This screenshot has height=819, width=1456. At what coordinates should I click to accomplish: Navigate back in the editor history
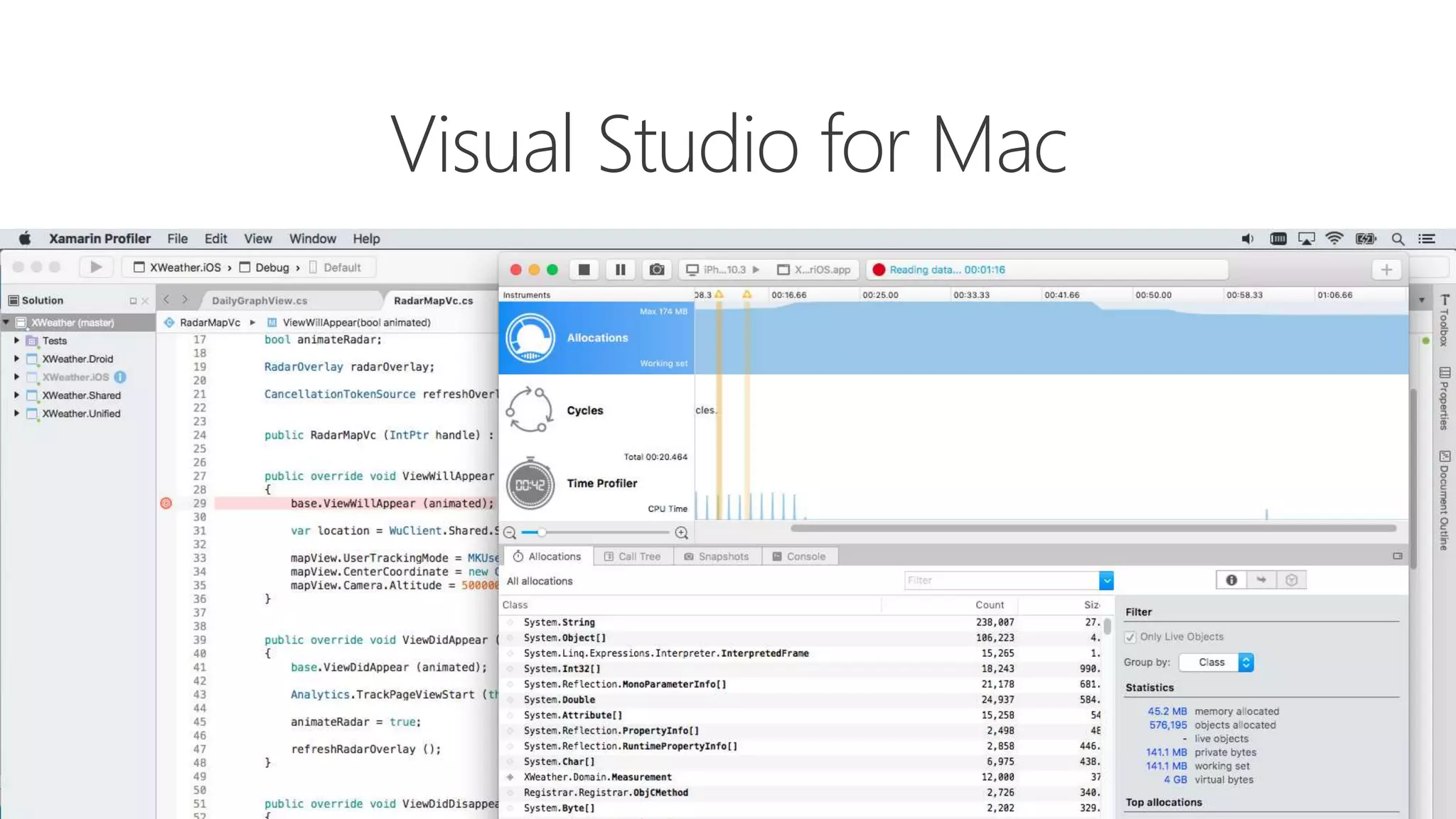(x=166, y=300)
